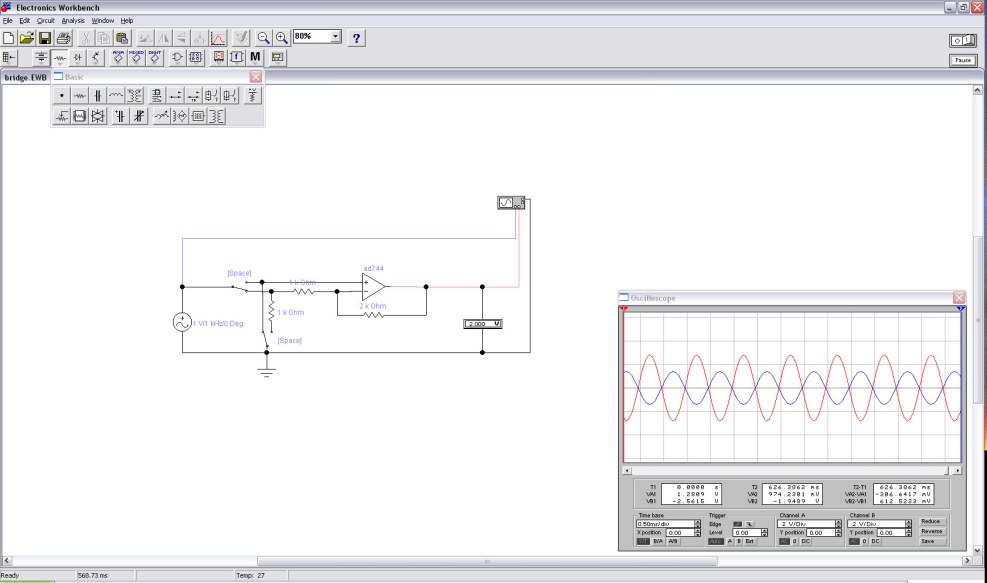
Task: Open the Circuit menu
Action: coord(46,20)
